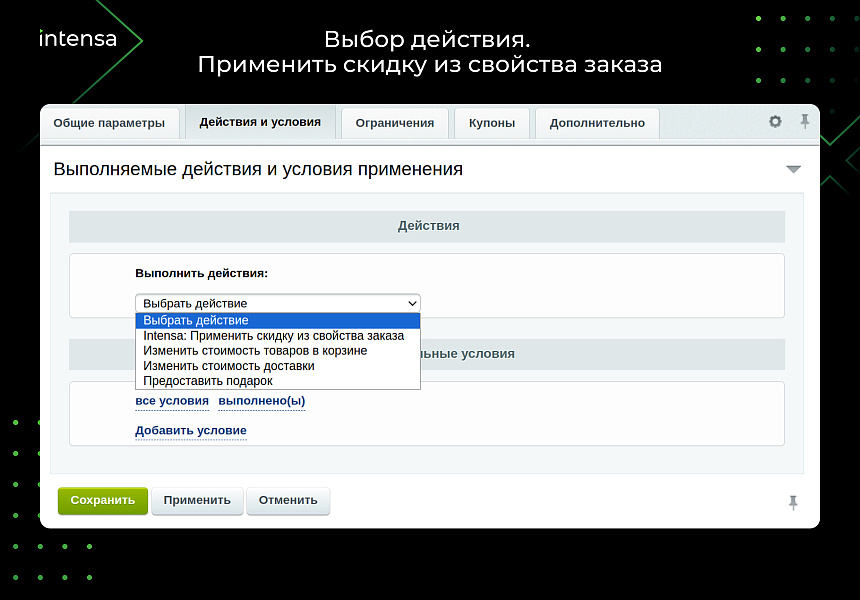
Task: Switch to the "Купоны" tab
Action: tap(491, 122)
